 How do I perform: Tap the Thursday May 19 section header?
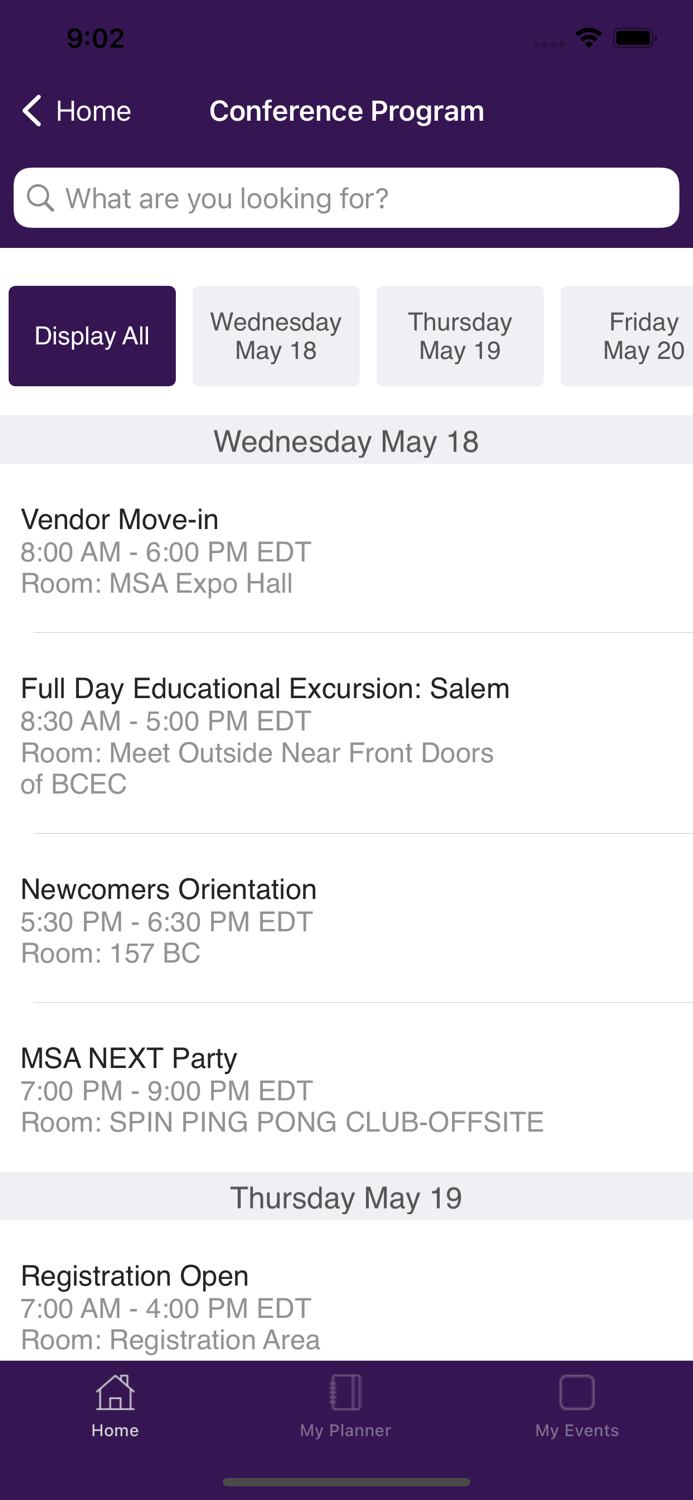346,1197
